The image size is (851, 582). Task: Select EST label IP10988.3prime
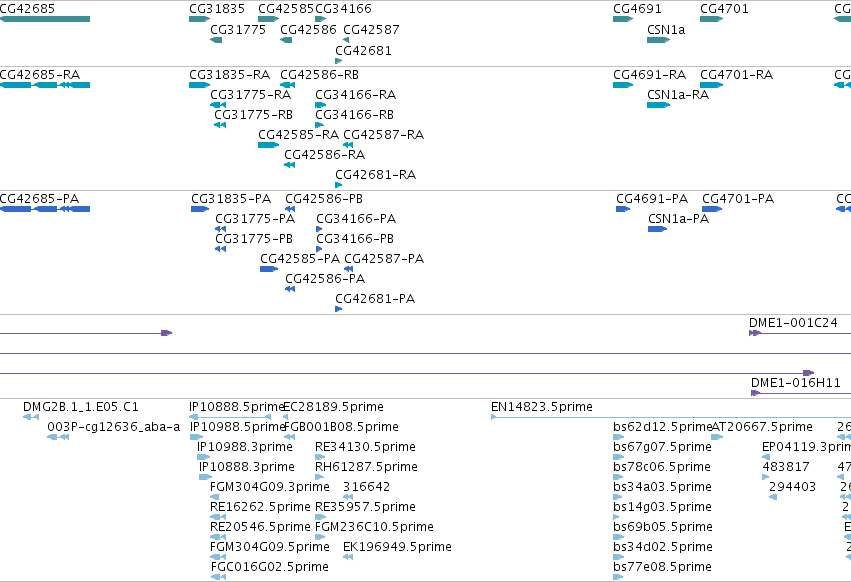click(245, 447)
